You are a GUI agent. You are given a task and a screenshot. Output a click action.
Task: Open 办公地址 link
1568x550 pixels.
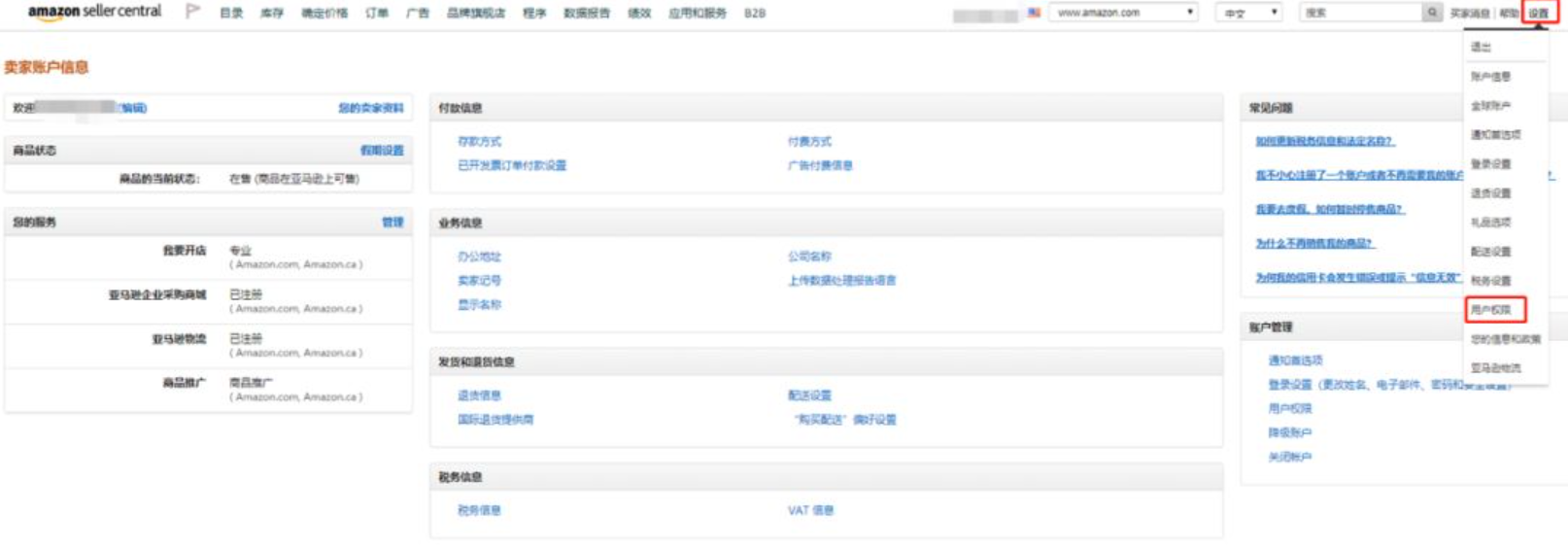pos(479,257)
